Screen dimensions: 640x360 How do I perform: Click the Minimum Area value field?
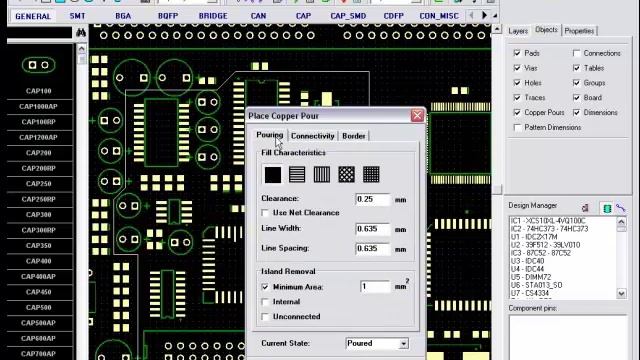coord(375,287)
